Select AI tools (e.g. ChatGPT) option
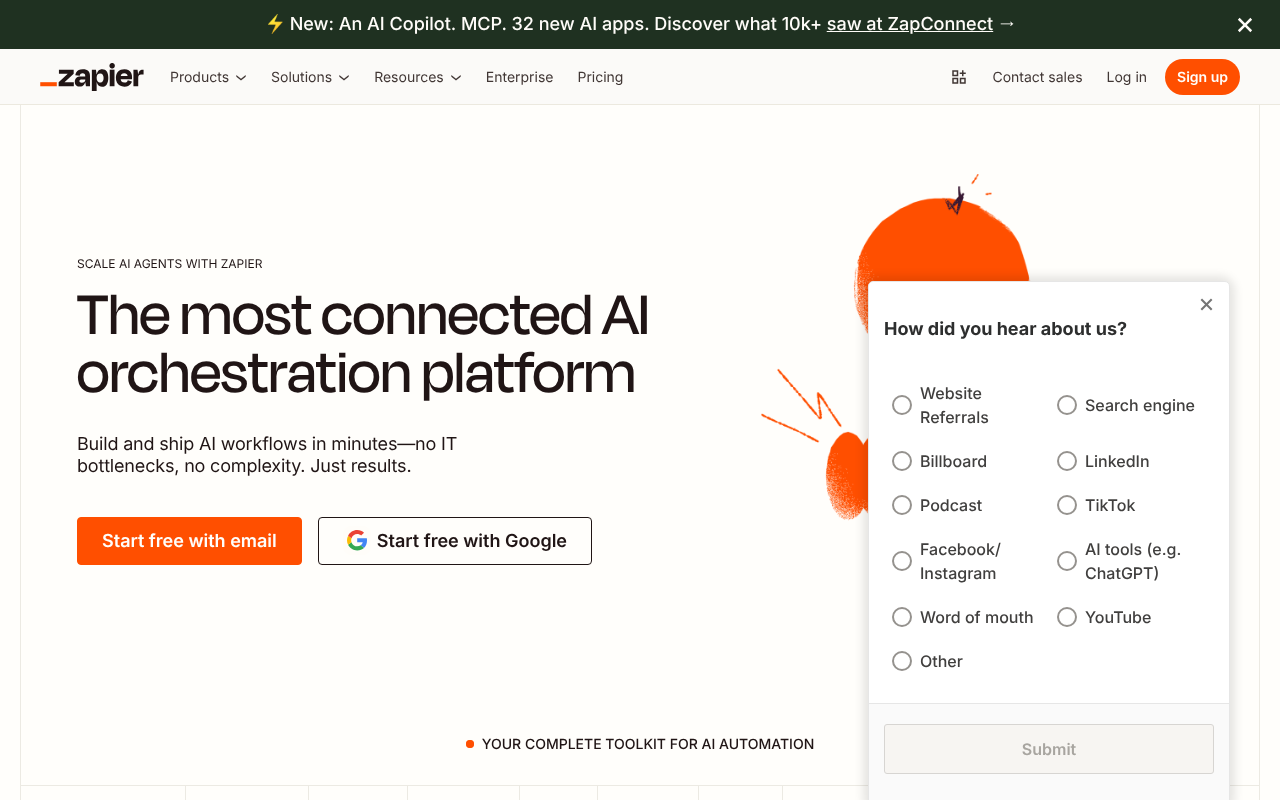The height and width of the screenshot is (800, 1280). tap(1066, 561)
